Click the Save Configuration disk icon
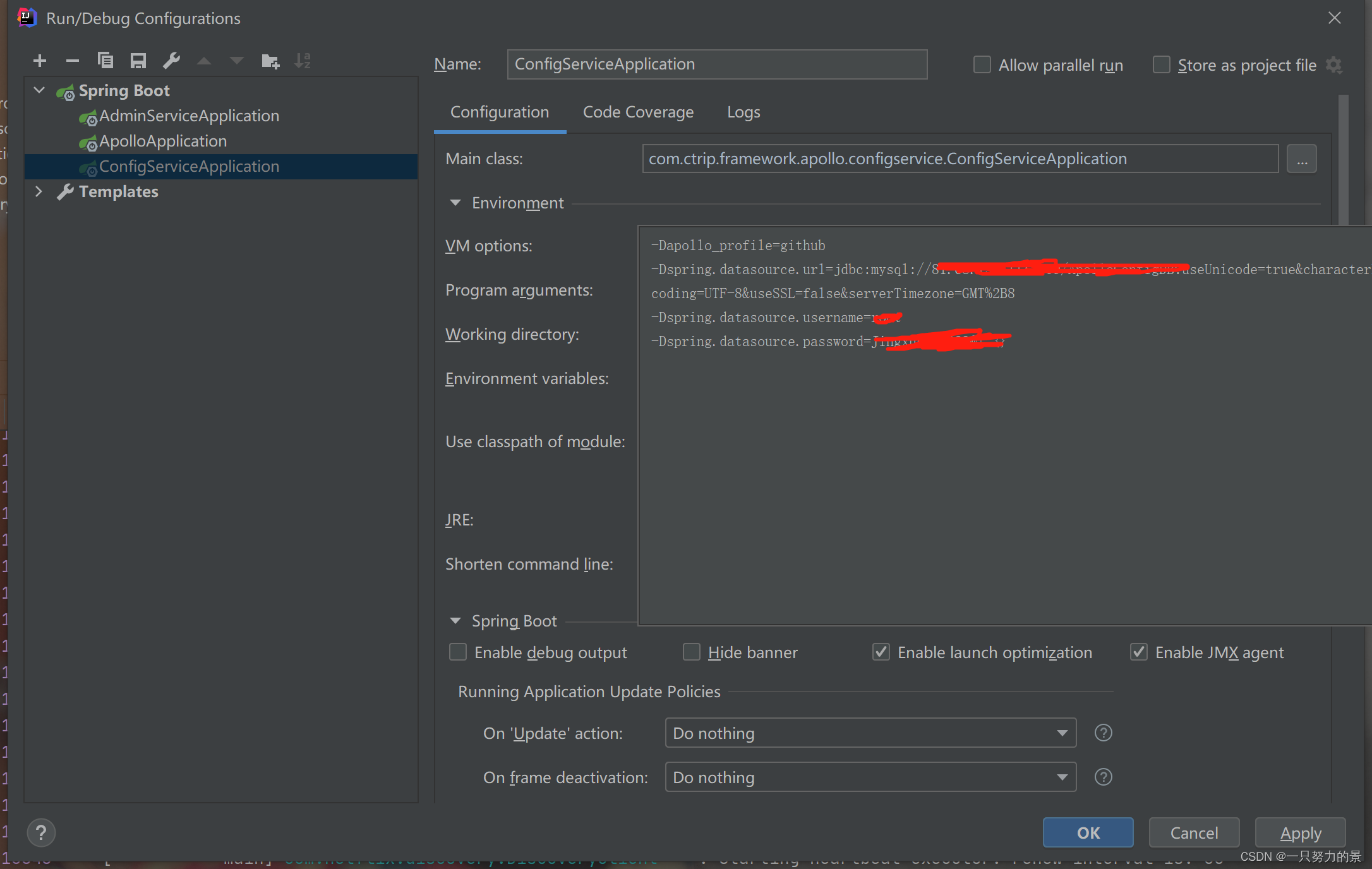 [138, 61]
